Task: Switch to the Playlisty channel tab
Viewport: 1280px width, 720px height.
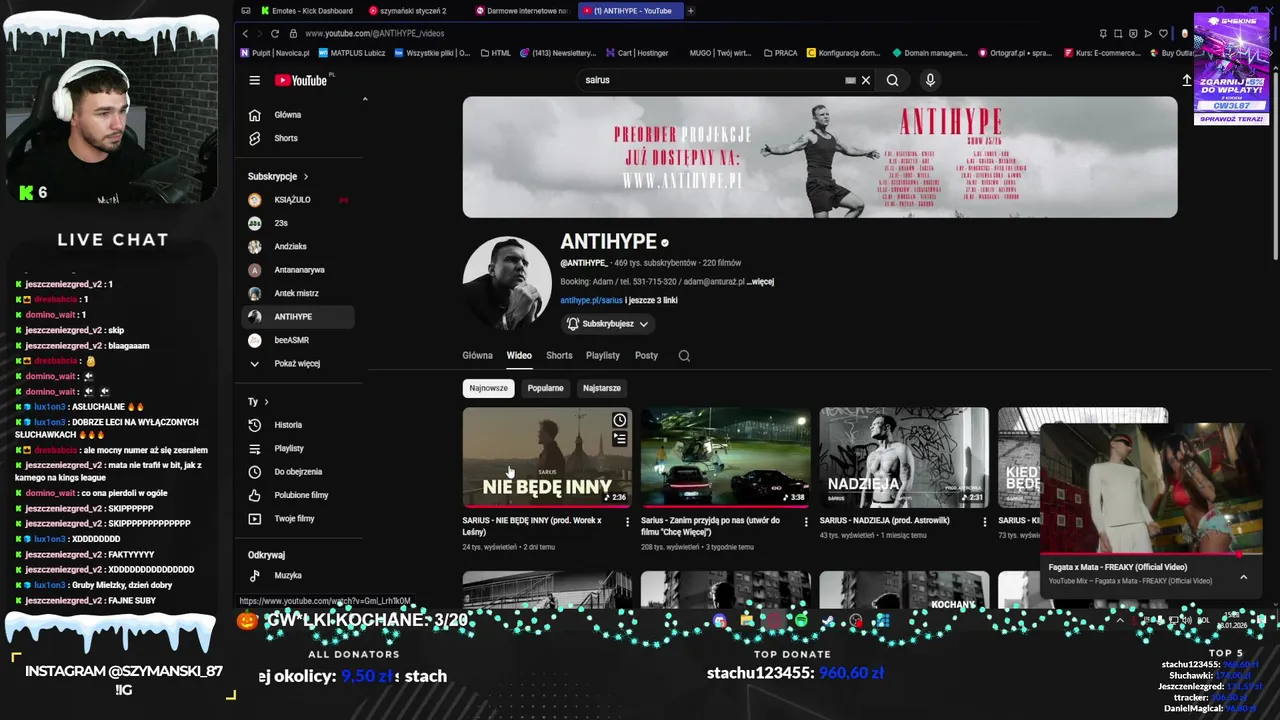Action: (603, 355)
